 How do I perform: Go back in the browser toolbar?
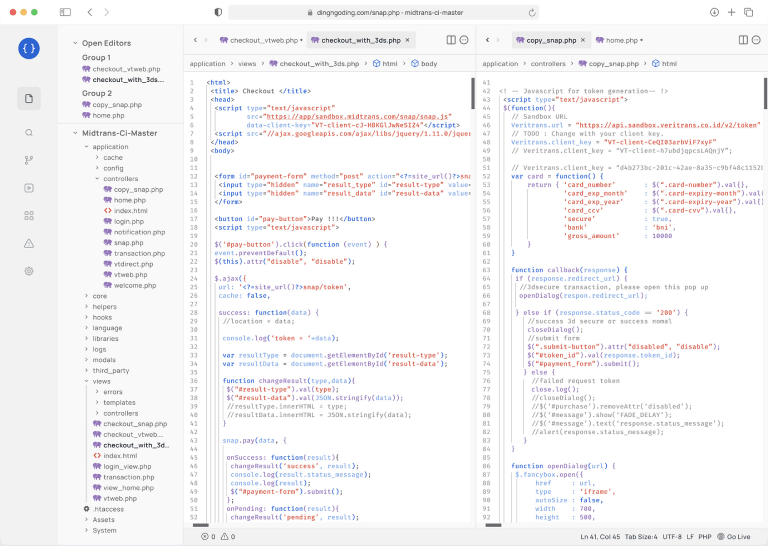pyautogui.click(x=90, y=12)
